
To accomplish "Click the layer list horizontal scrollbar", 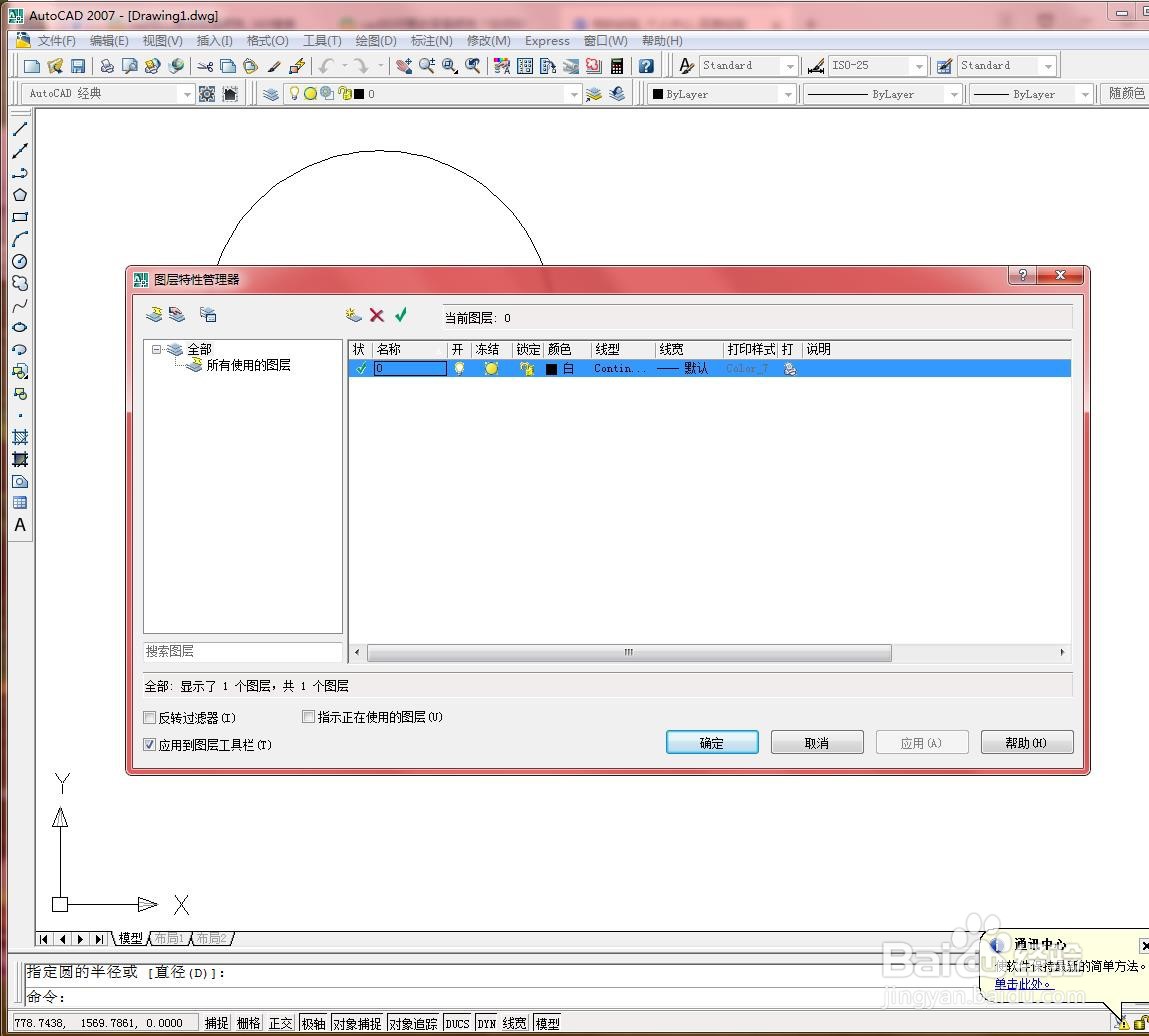I will [629, 652].
